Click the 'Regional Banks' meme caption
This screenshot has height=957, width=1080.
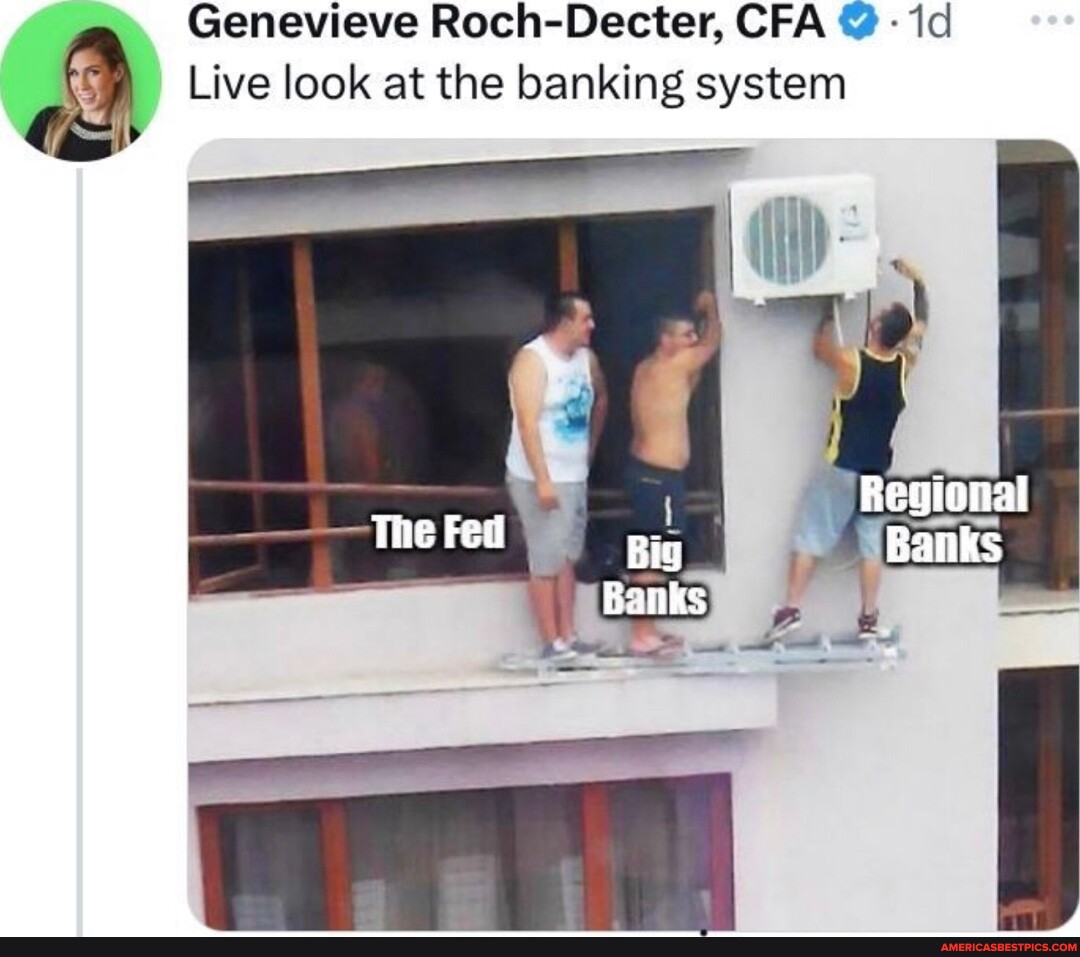[x=943, y=519]
